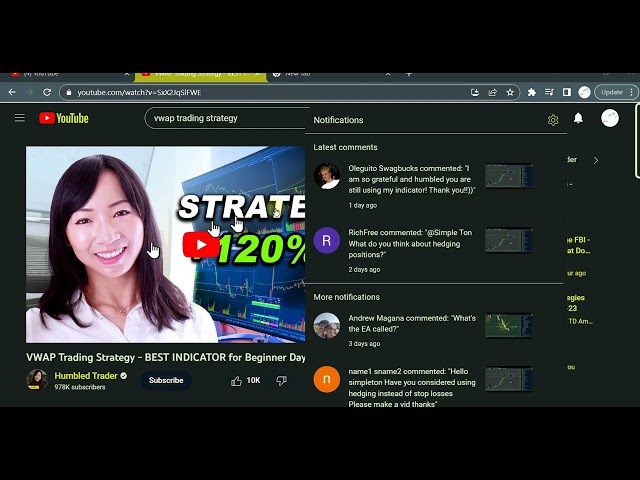
Task: Go back using browser back arrow
Action: coord(12,92)
